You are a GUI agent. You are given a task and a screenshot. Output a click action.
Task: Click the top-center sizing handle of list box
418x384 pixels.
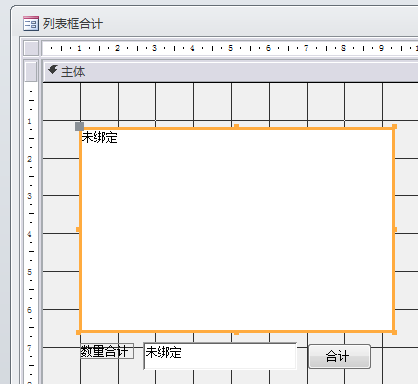236,126
